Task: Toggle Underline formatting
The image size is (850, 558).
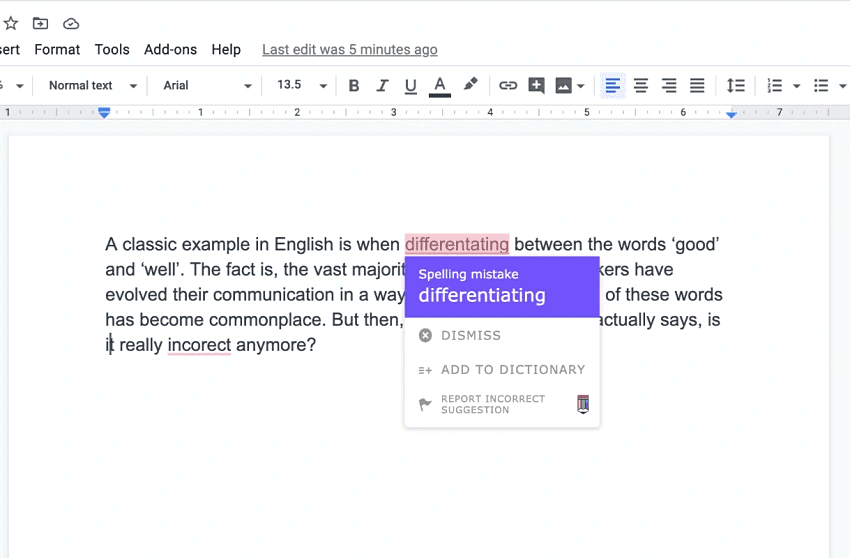Action: coord(411,86)
